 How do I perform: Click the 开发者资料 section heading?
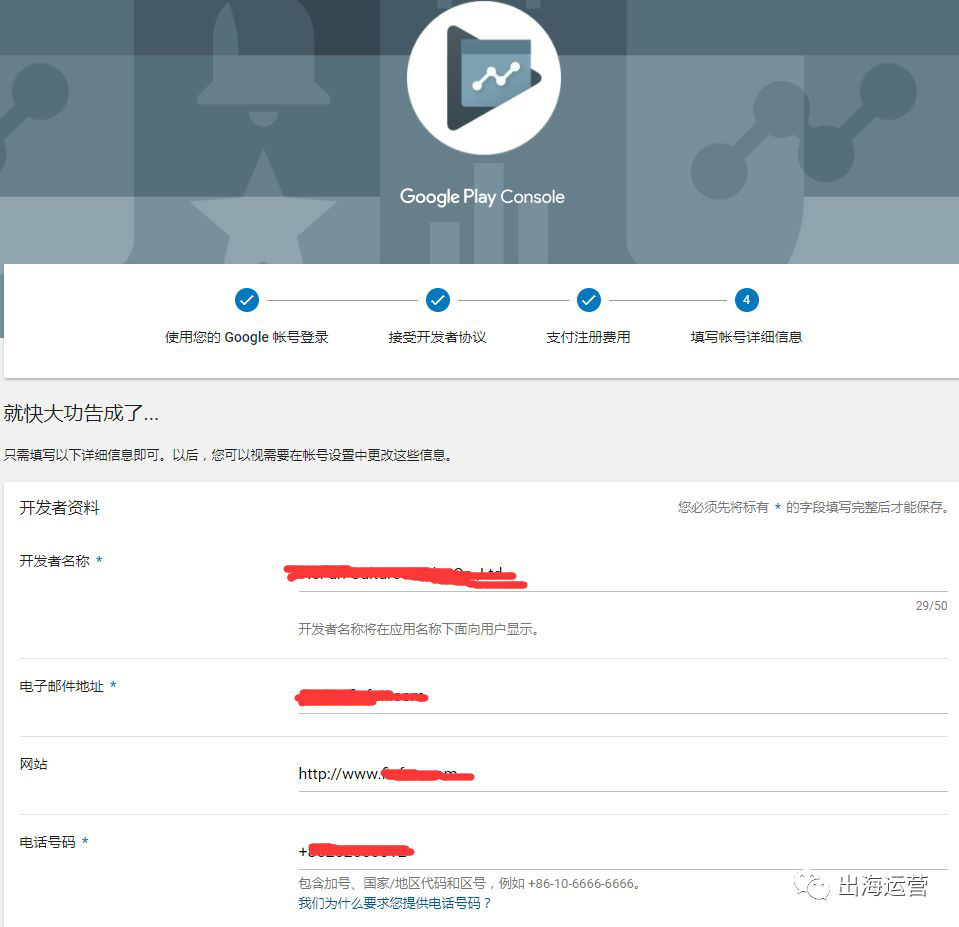click(60, 508)
